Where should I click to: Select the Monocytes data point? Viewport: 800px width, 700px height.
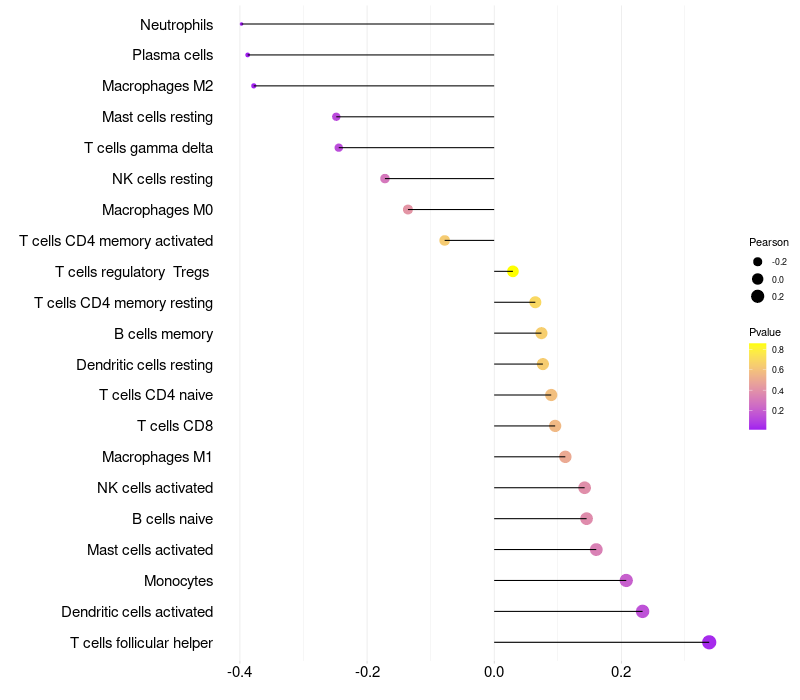point(626,581)
